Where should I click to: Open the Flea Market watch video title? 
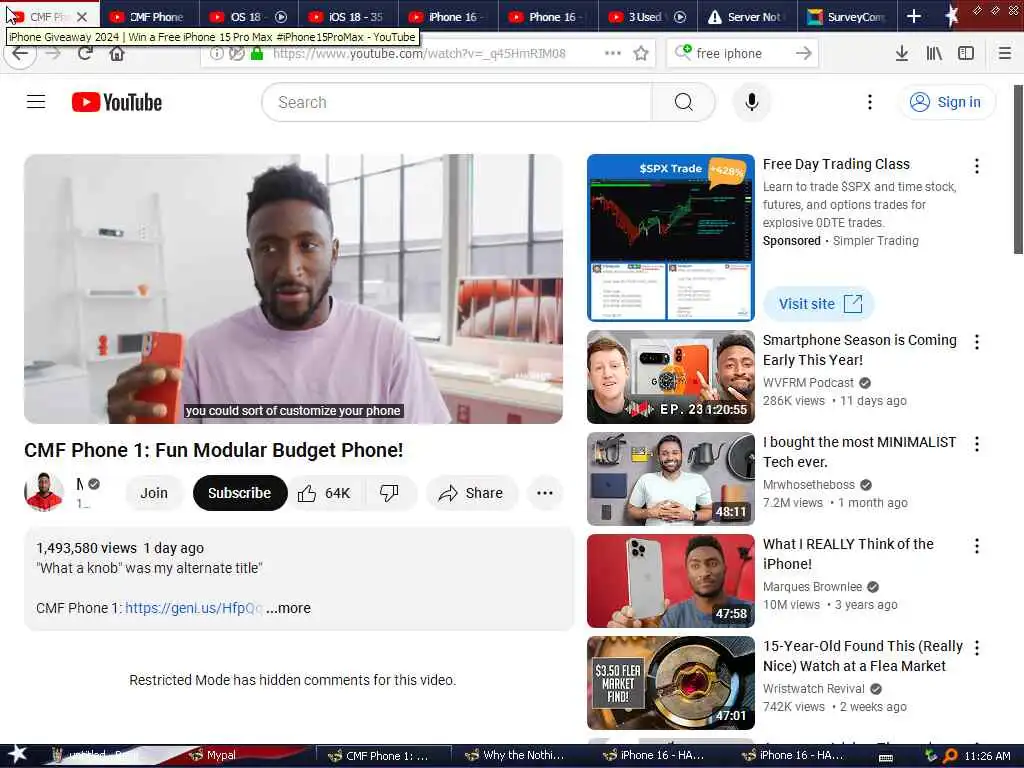(x=863, y=656)
